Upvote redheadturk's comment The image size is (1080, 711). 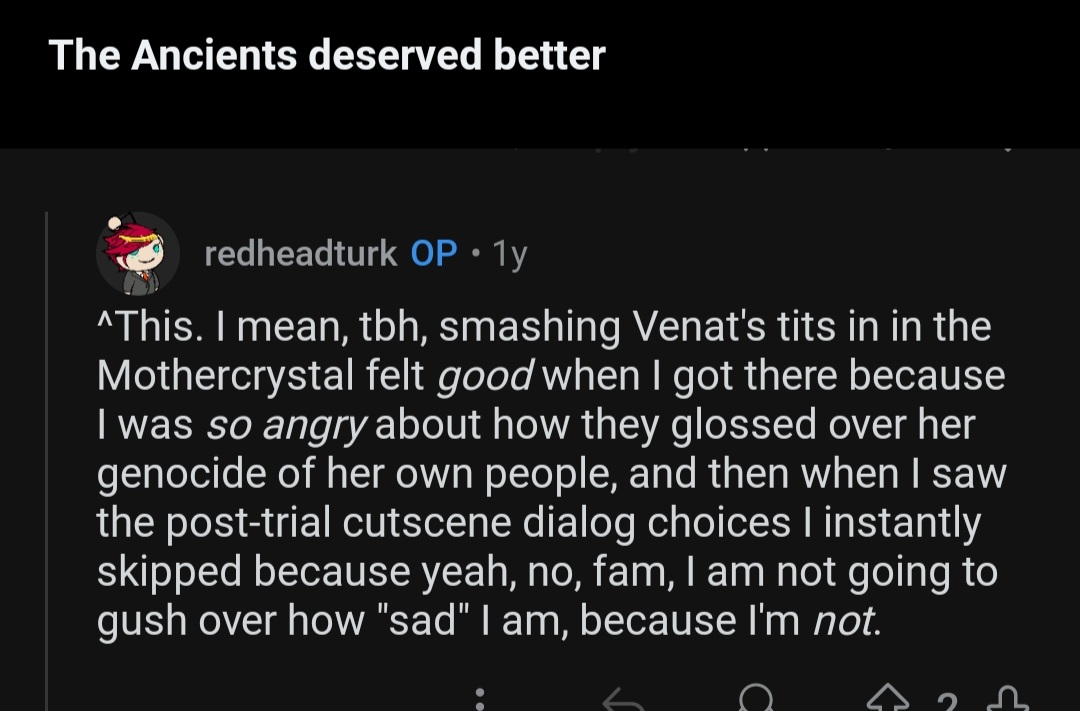coord(888,698)
